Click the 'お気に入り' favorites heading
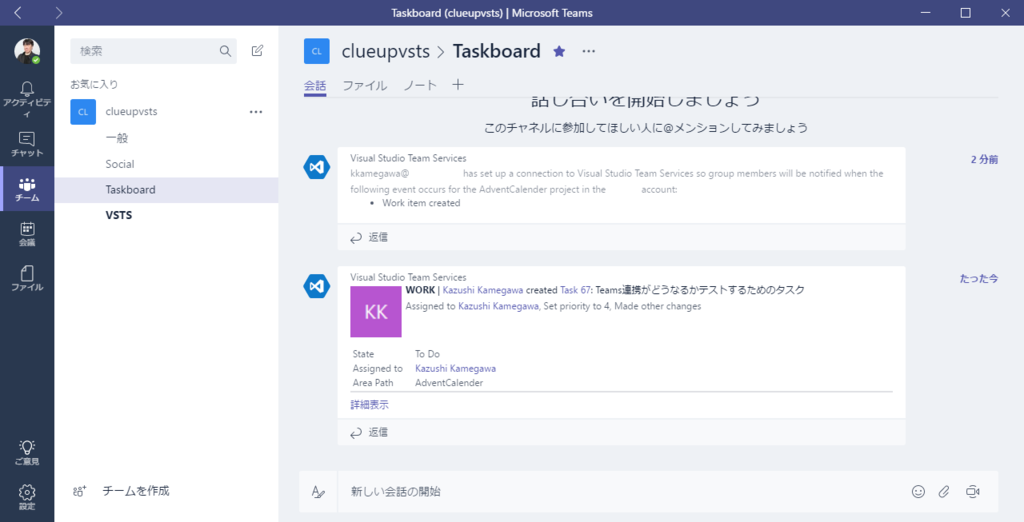Screen dimensions: 1024x522 click(94, 84)
